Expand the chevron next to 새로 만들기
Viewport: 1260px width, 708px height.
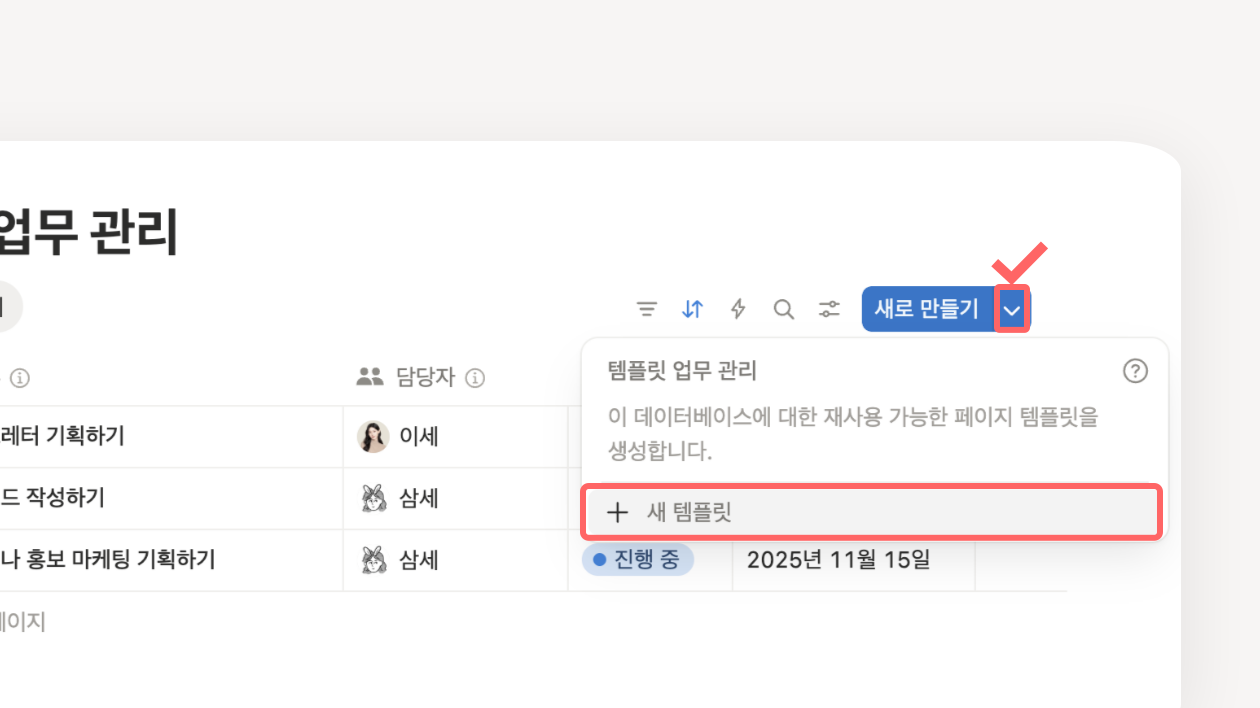click(x=1012, y=310)
